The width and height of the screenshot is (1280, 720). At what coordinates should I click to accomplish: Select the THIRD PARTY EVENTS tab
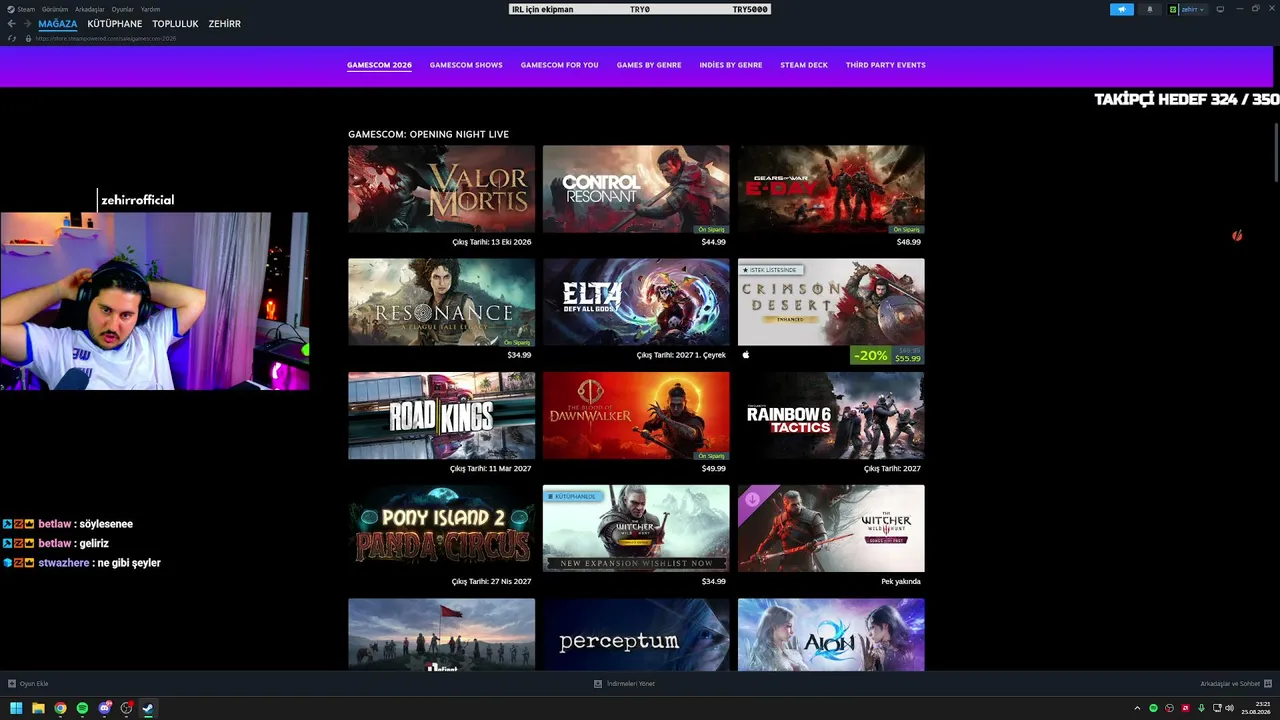886,65
